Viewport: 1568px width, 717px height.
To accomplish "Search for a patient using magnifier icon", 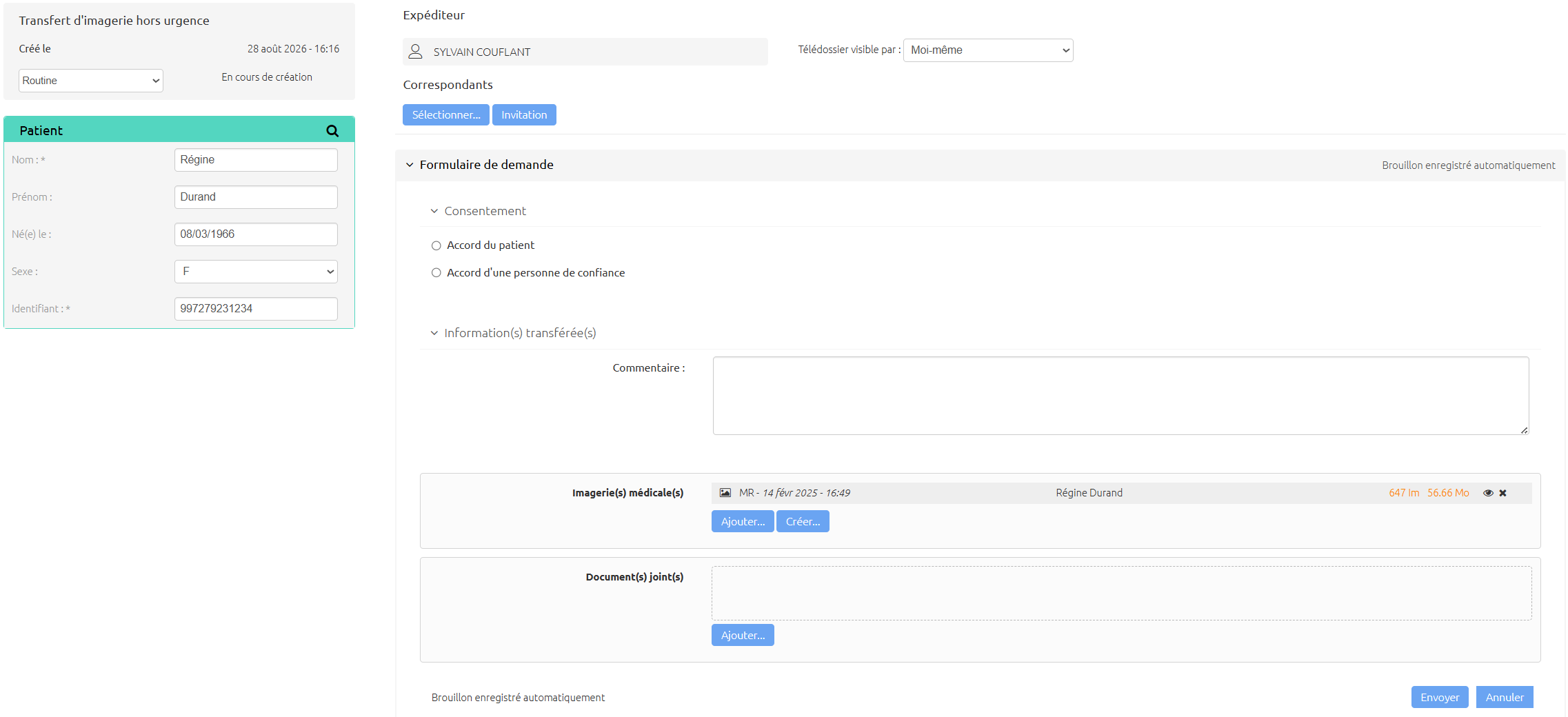I will pyautogui.click(x=332, y=130).
